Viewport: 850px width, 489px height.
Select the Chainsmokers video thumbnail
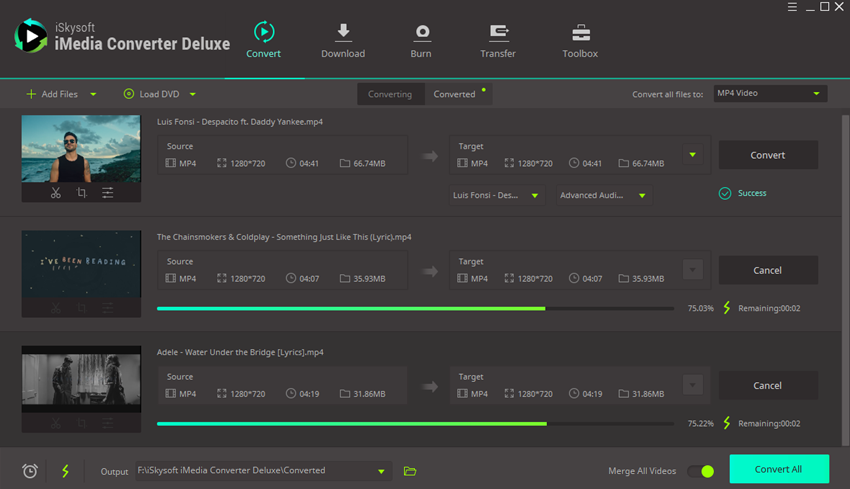[81, 264]
